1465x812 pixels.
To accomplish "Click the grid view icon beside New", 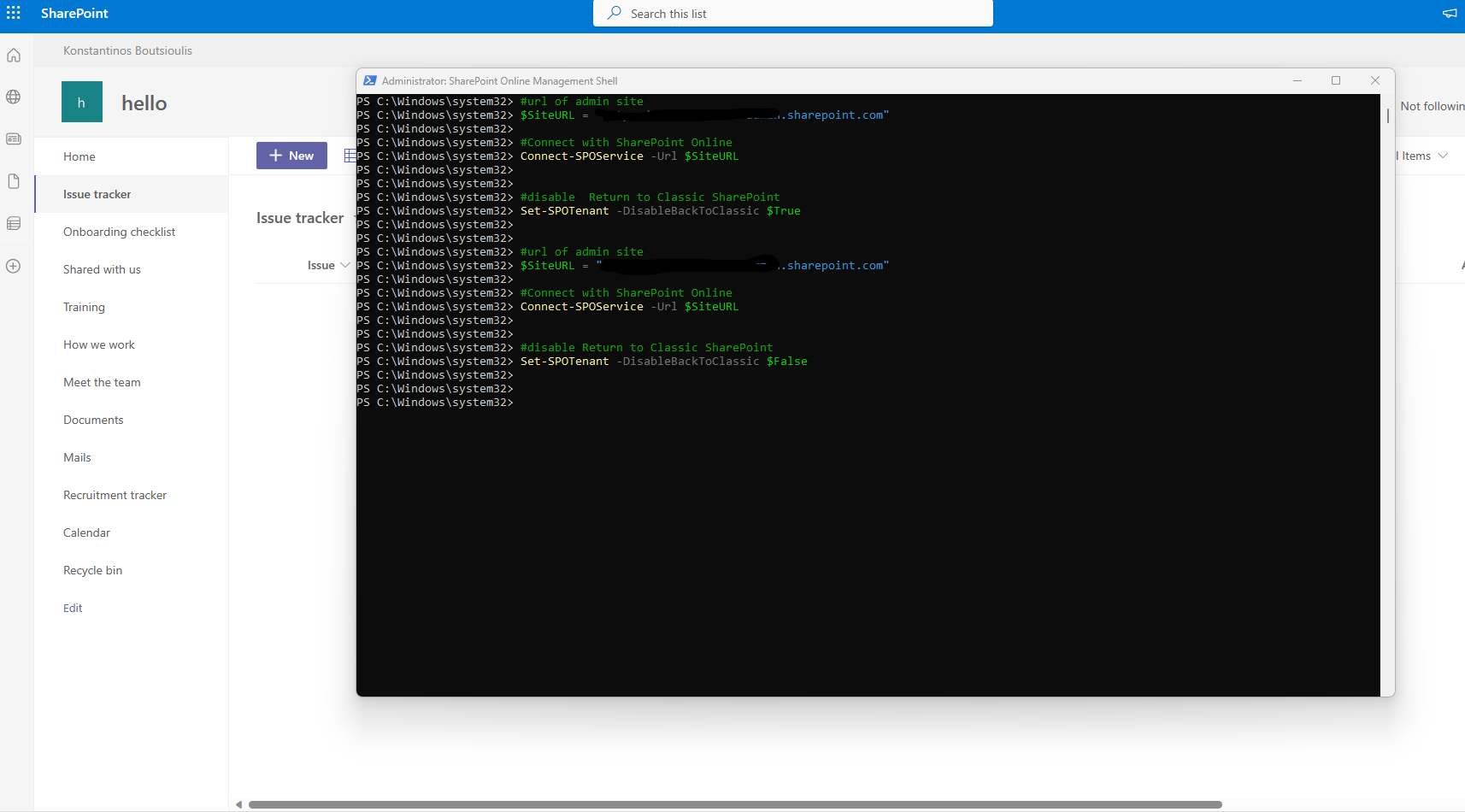I will [350, 156].
